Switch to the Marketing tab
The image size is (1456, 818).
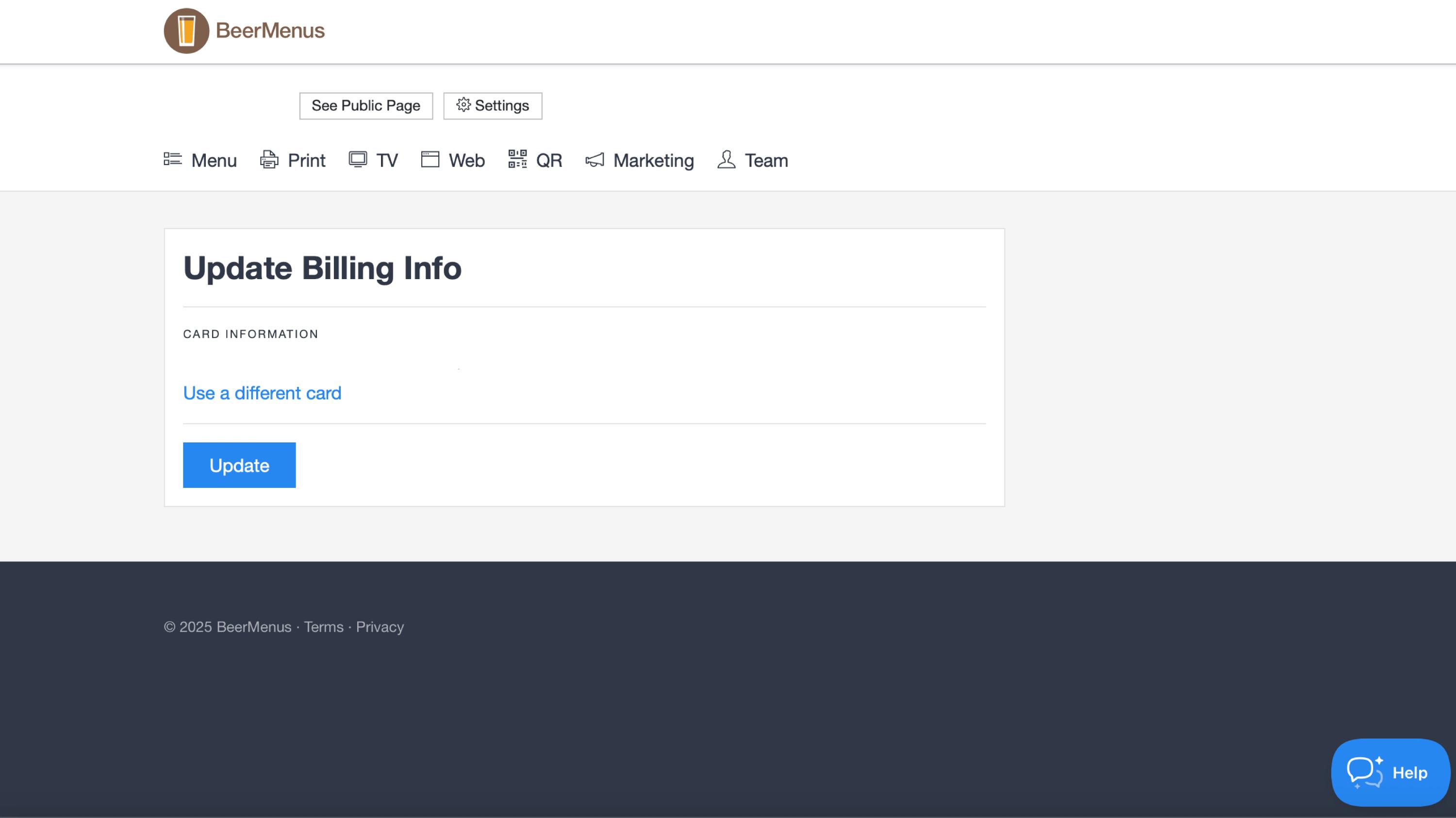653,161
